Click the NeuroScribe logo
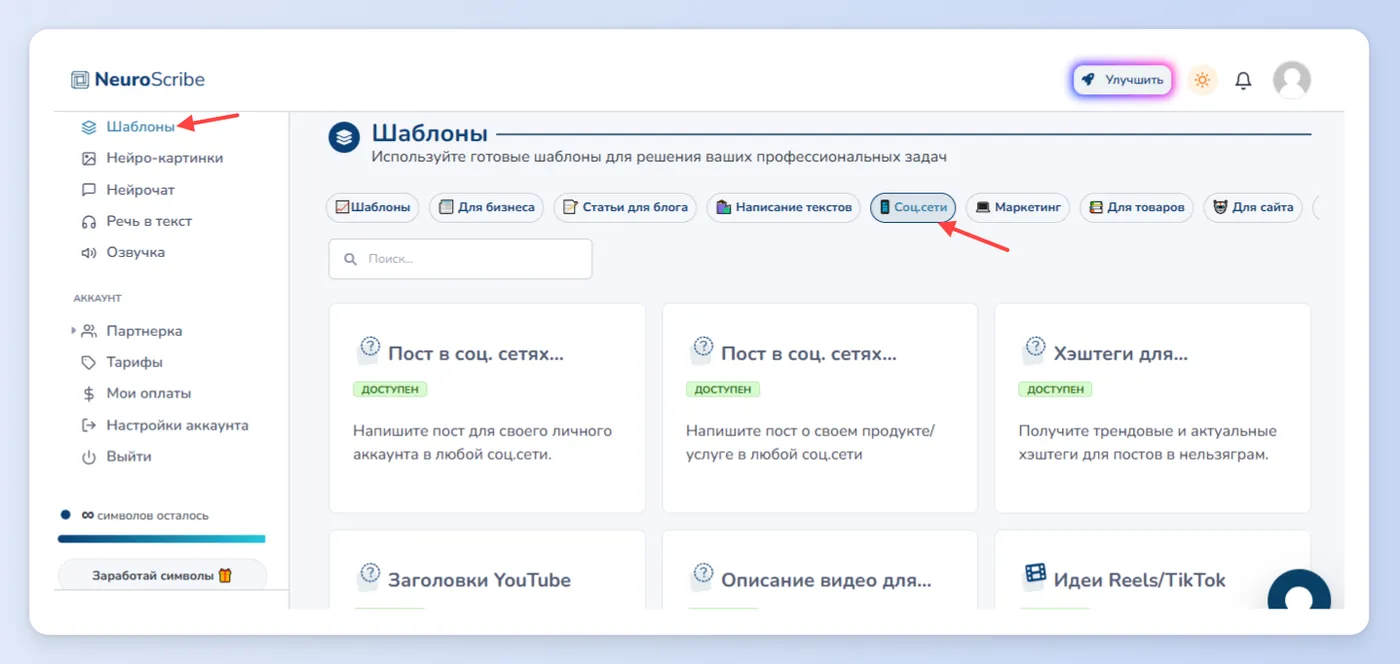This screenshot has width=1400, height=664. (137, 80)
